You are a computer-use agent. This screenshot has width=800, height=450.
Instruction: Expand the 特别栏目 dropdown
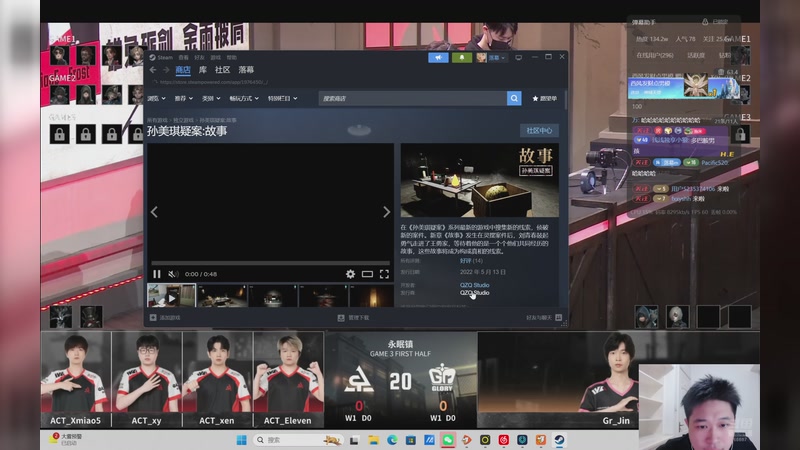[x=283, y=98]
